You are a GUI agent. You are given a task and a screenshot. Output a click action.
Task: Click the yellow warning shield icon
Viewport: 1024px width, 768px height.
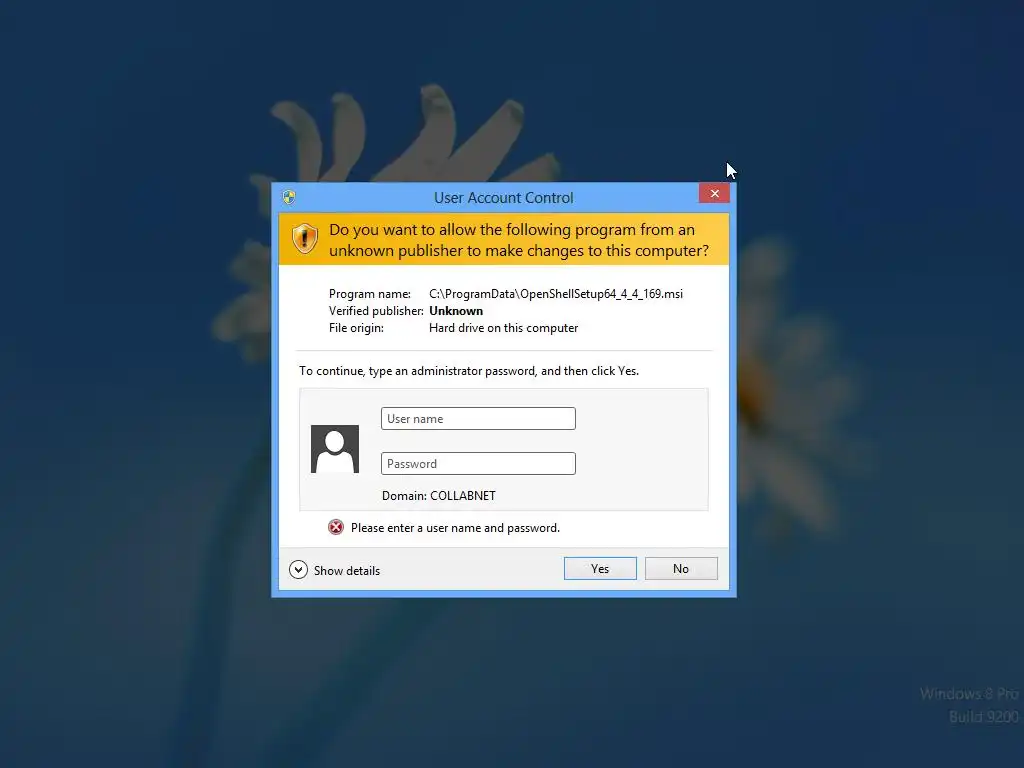(x=305, y=238)
